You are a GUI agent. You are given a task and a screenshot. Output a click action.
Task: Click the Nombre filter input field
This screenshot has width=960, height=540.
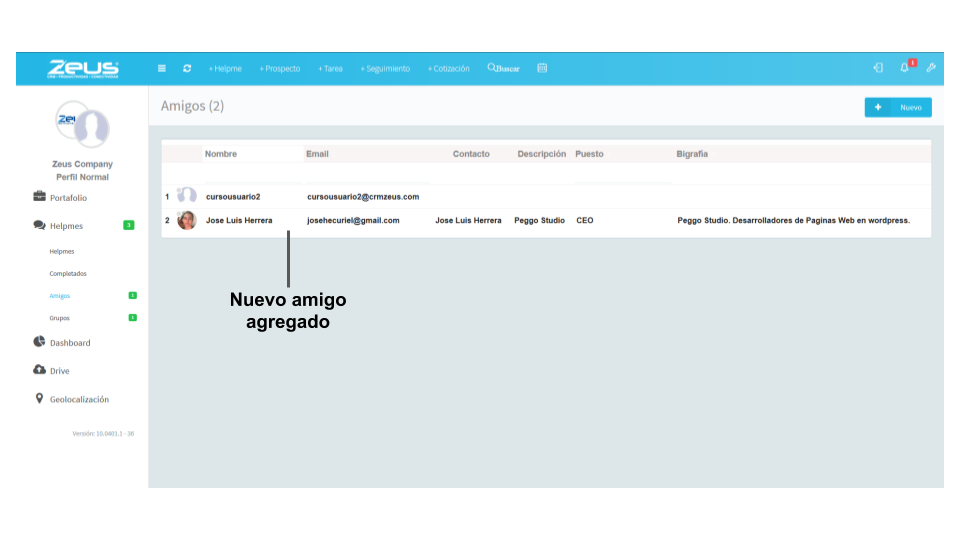tap(252, 174)
